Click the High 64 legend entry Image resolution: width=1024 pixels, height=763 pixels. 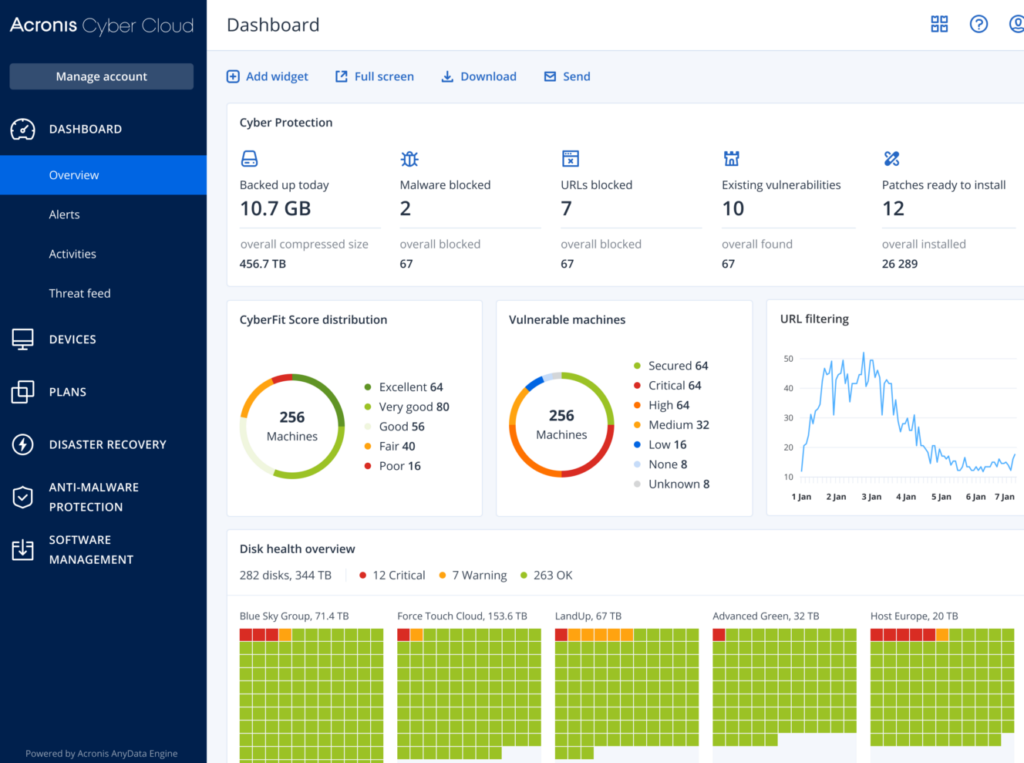(x=662, y=405)
